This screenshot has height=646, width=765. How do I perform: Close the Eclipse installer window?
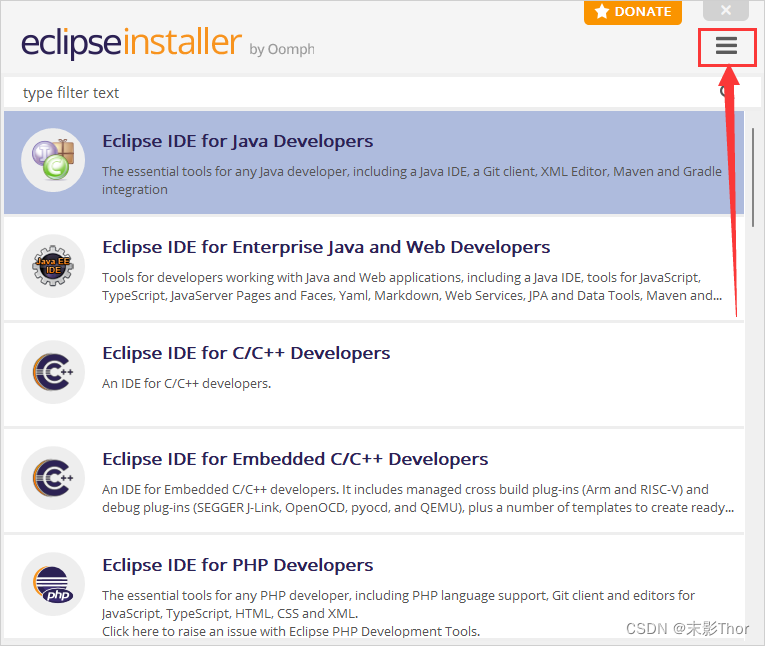click(x=726, y=10)
